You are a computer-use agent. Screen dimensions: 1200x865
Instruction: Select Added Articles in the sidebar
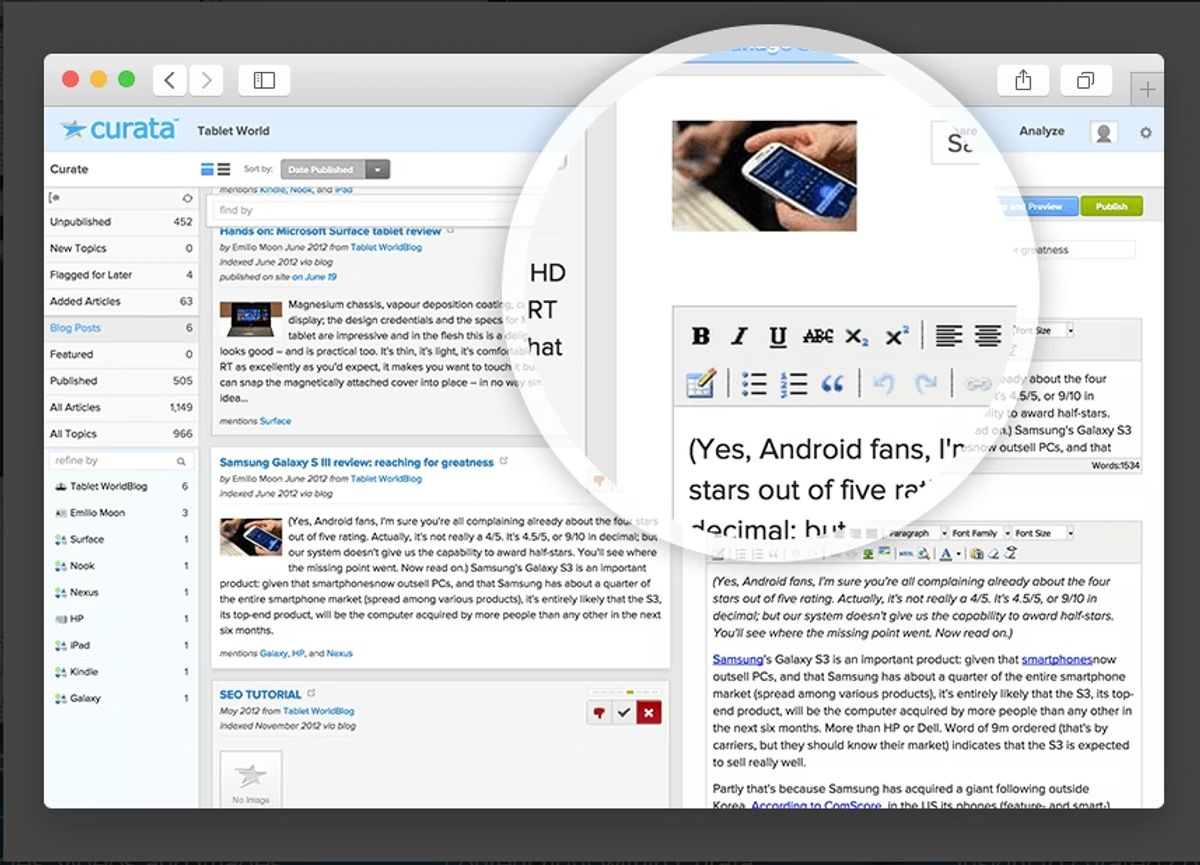click(x=121, y=301)
